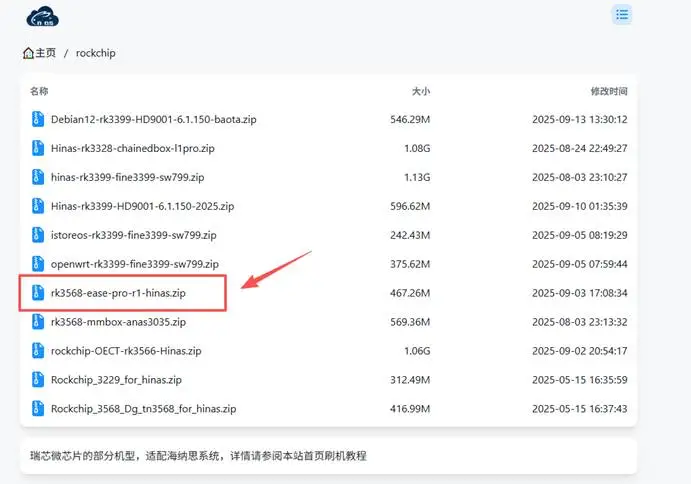Download rk3568-ease-pro-r1-hinas.zip
Screen dimensions: 691x484
[118, 293]
